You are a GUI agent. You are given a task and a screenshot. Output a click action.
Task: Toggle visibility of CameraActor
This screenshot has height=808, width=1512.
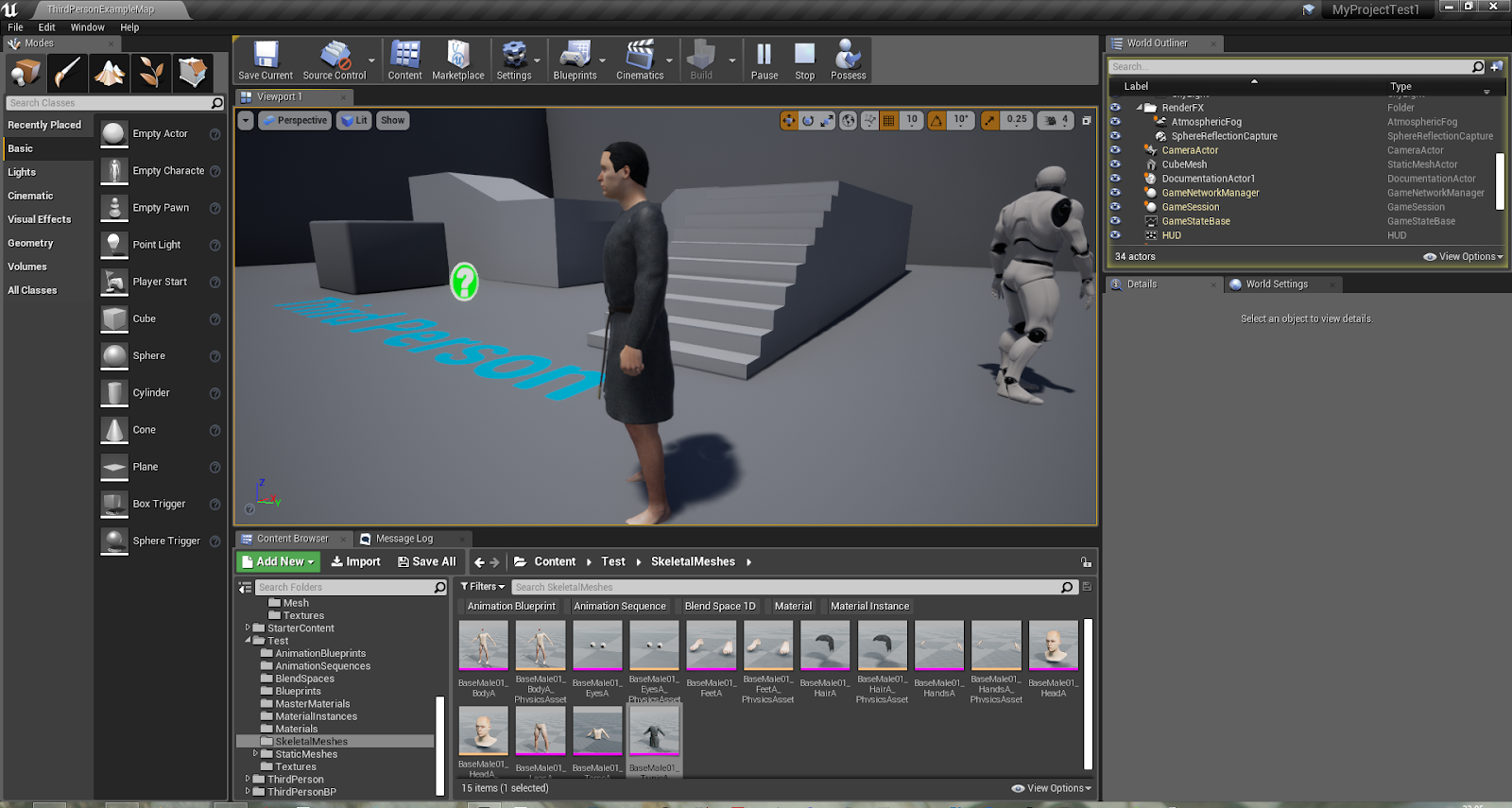[1115, 150]
